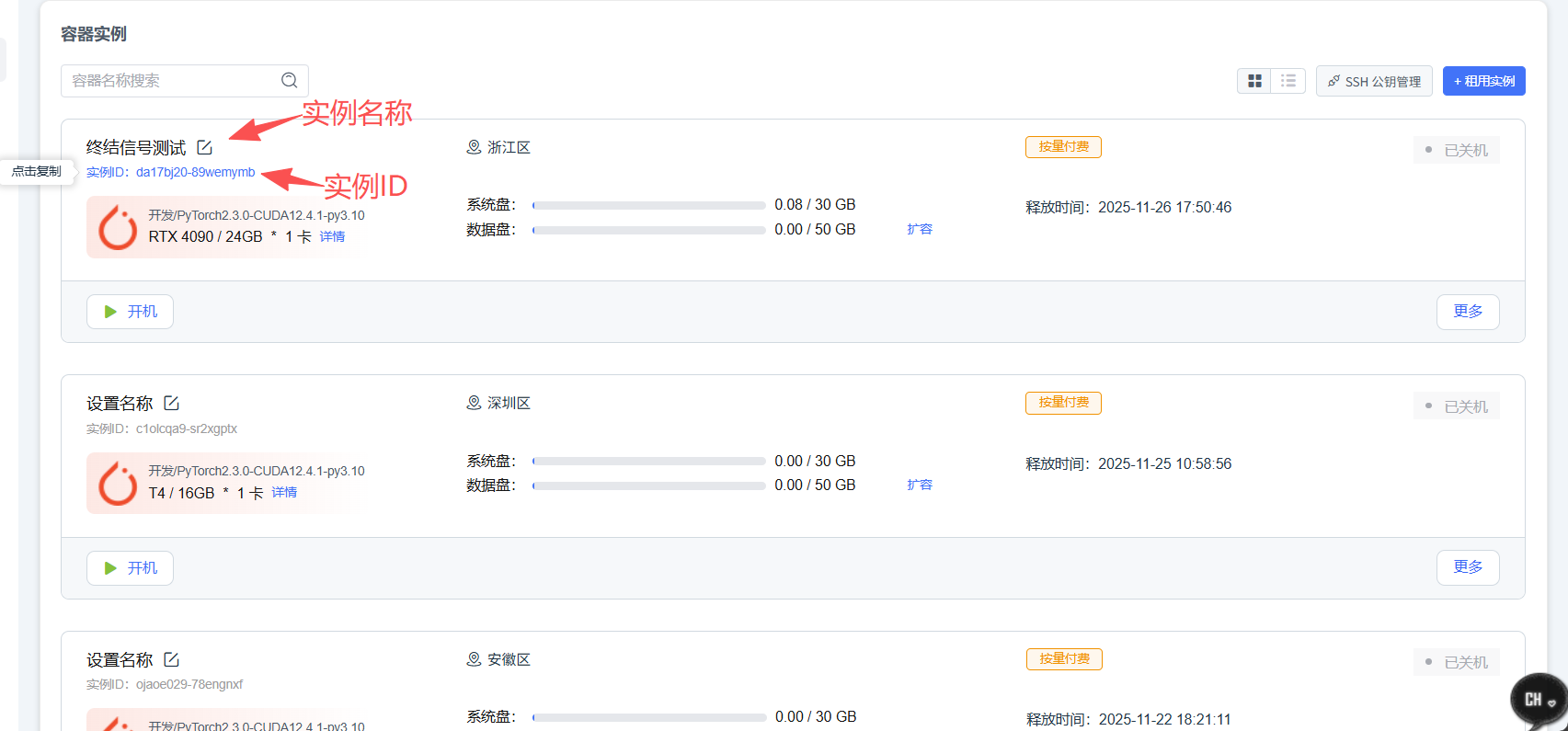The height and width of the screenshot is (731, 1568).
Task: Open 详情 for the T4 16GB instance
Action: tap(284, 493)
